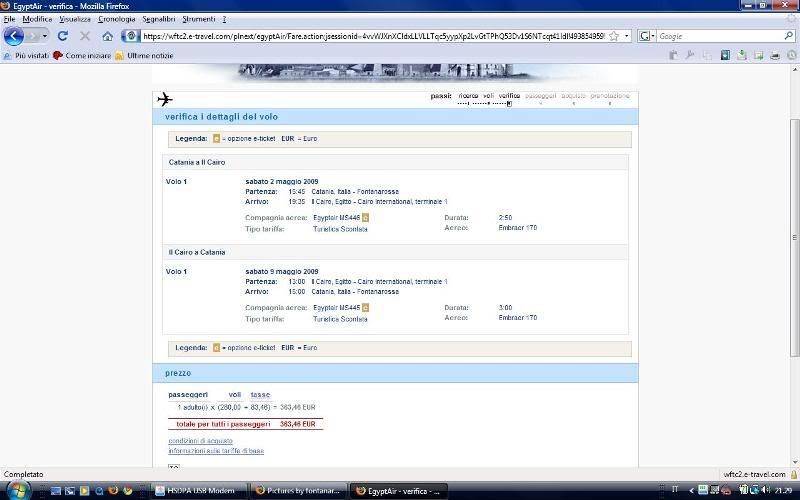Click the show desktop quick launch icon
Screen dimensions: 800x500
click(56, 491)
